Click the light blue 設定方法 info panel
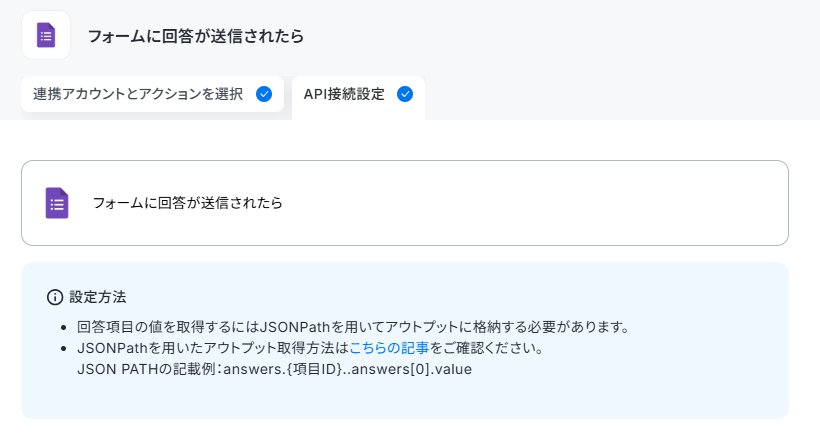 [x=405, y=341]
